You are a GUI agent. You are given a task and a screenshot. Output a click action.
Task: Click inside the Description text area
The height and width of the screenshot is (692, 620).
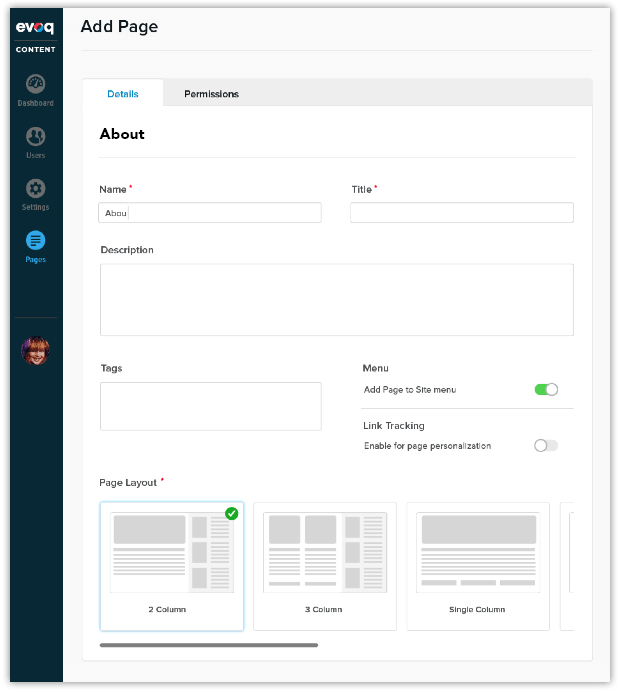336,299
